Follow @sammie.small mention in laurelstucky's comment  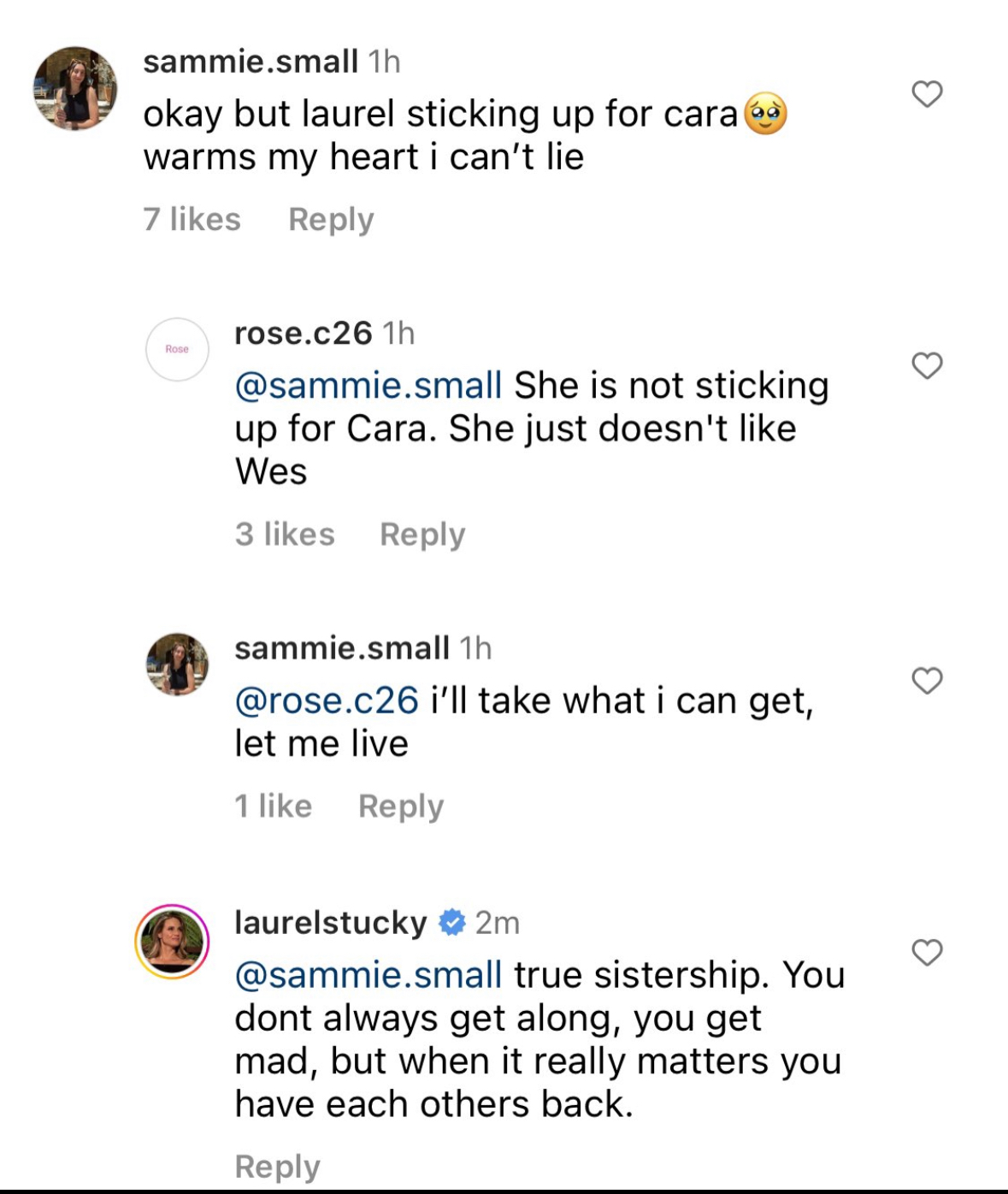click(x=368, y=975)
